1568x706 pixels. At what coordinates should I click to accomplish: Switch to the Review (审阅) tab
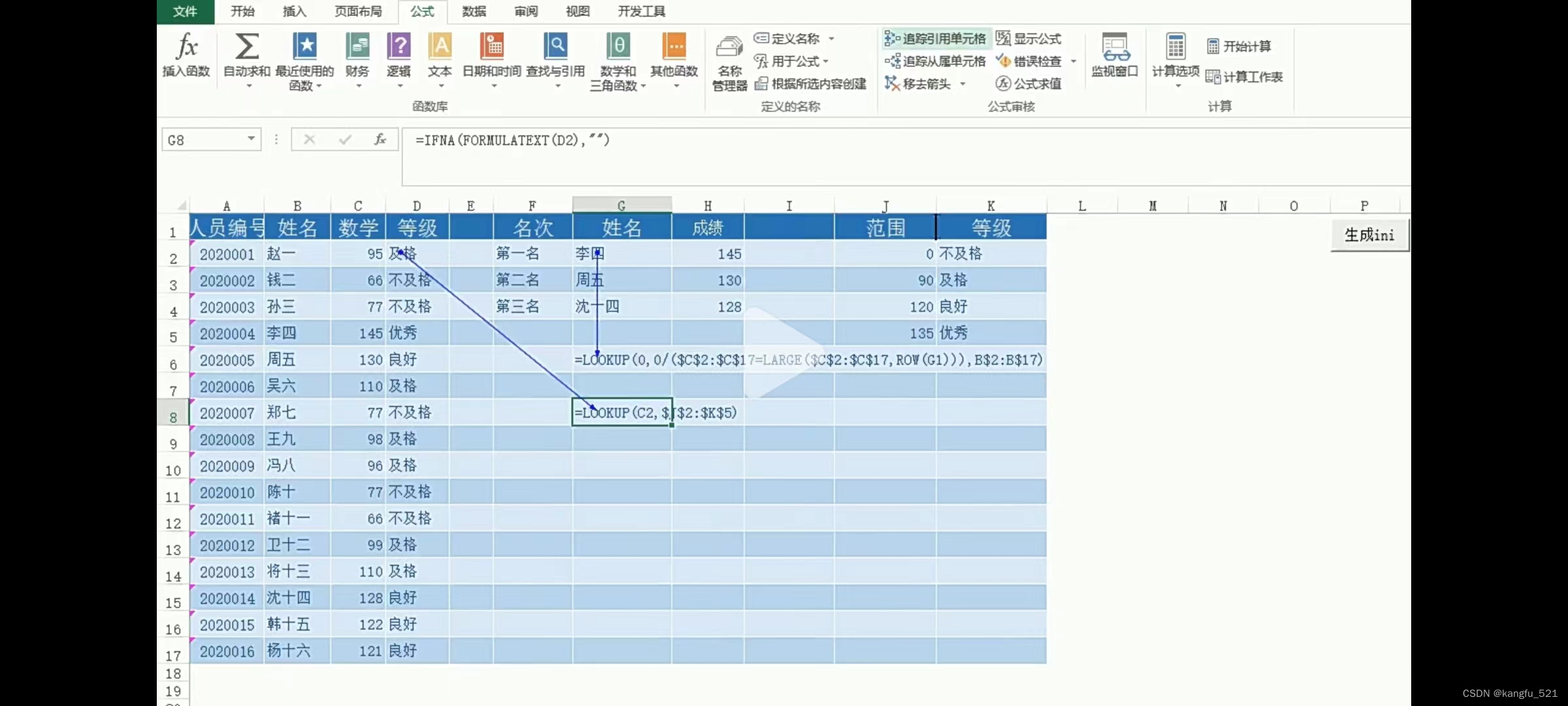click(526, 11)
